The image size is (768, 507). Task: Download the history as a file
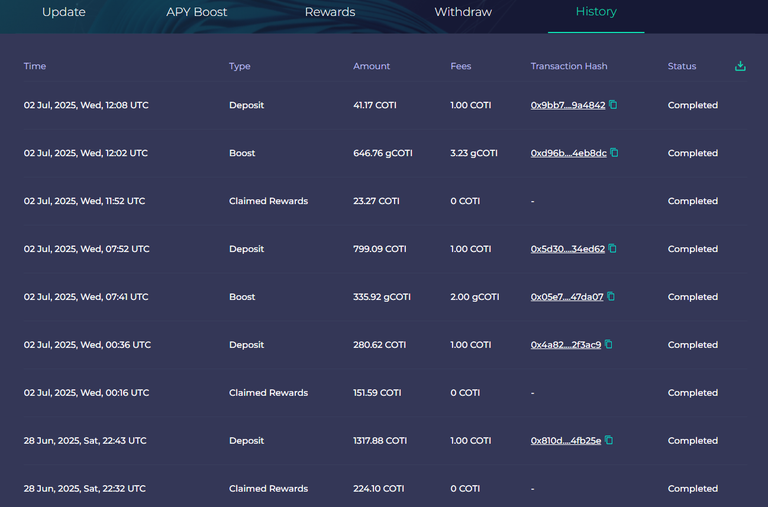[740, 66]
